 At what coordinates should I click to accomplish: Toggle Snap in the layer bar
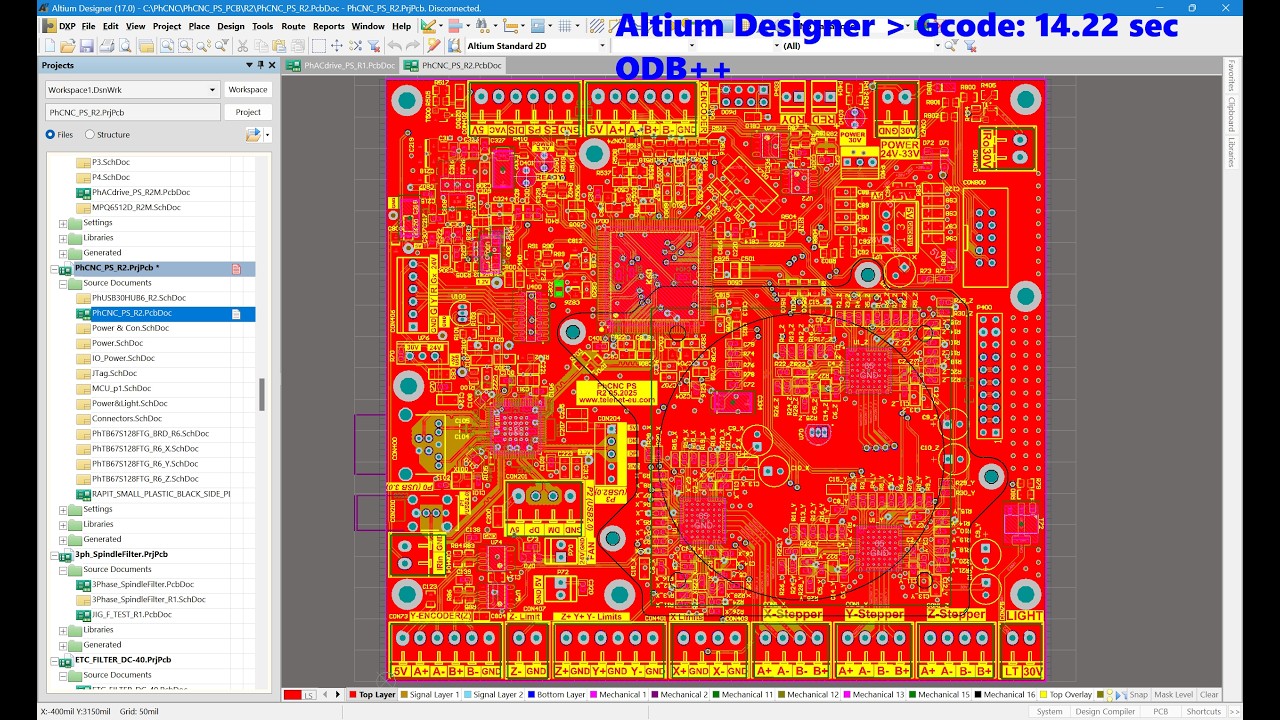tap(1139, 694)
